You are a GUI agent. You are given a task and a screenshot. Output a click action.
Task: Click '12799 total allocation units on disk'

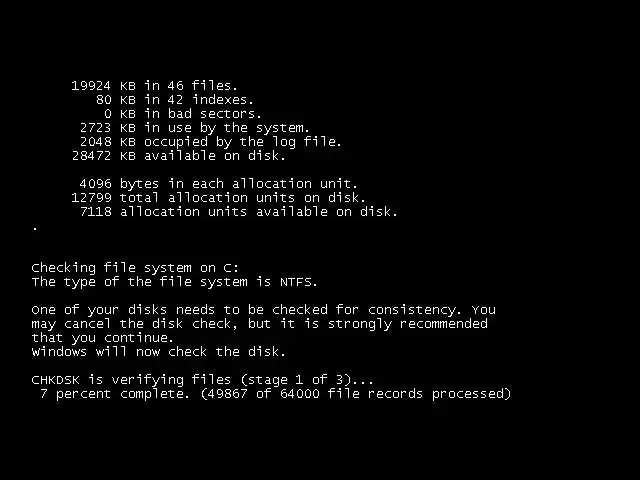click(x=218, y=198)
